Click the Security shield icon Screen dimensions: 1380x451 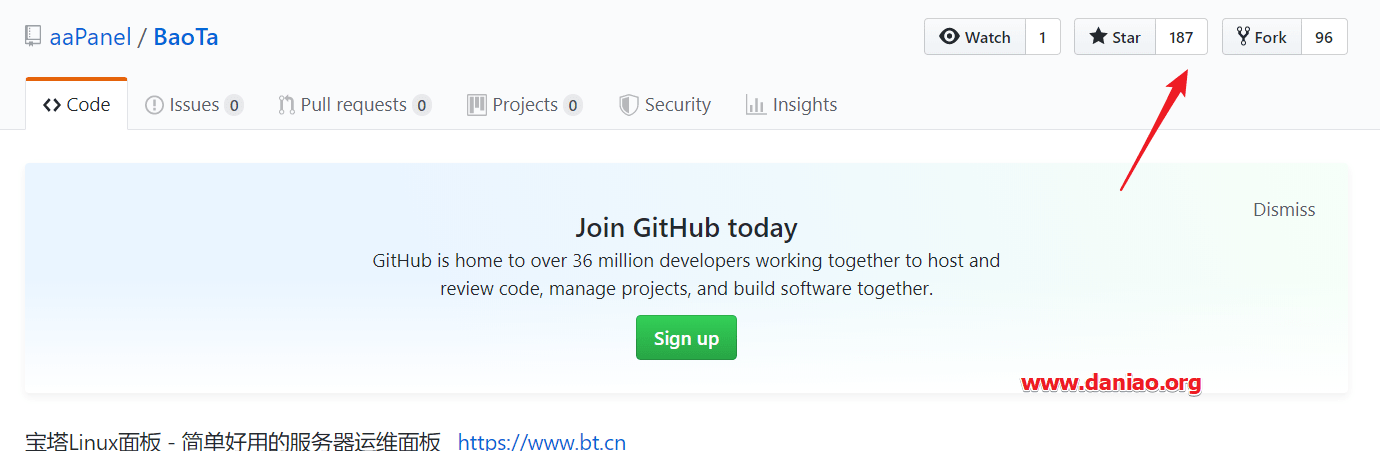tap(629, 105)
